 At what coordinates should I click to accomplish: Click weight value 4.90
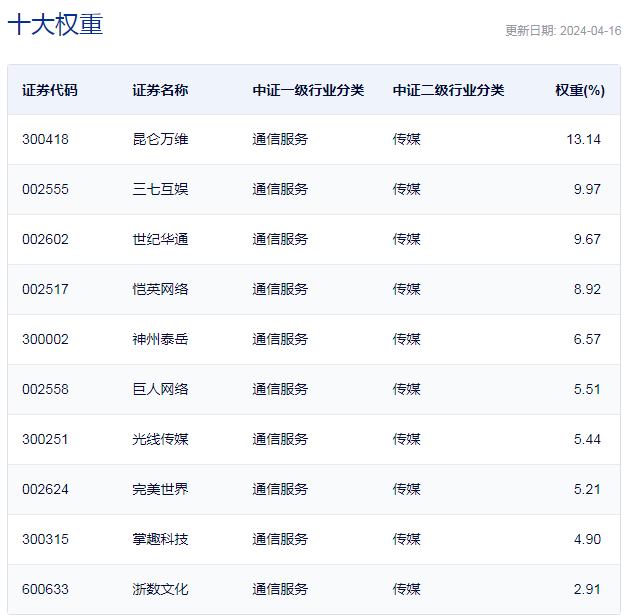(587, 540)
